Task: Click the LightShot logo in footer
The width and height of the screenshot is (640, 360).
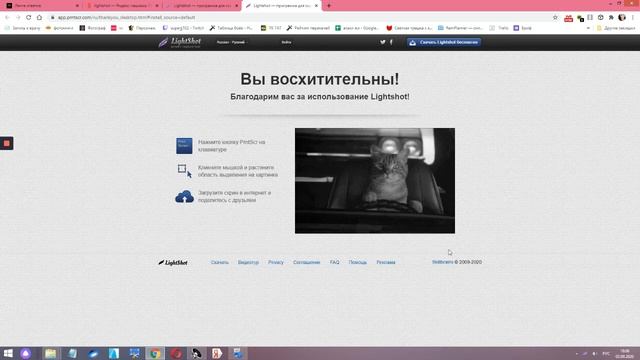Action: click(173, 262)
